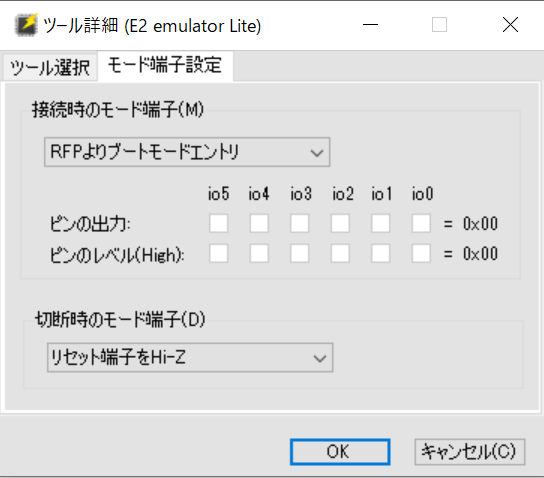Click the キャンセル(C) button

(470, 452)
